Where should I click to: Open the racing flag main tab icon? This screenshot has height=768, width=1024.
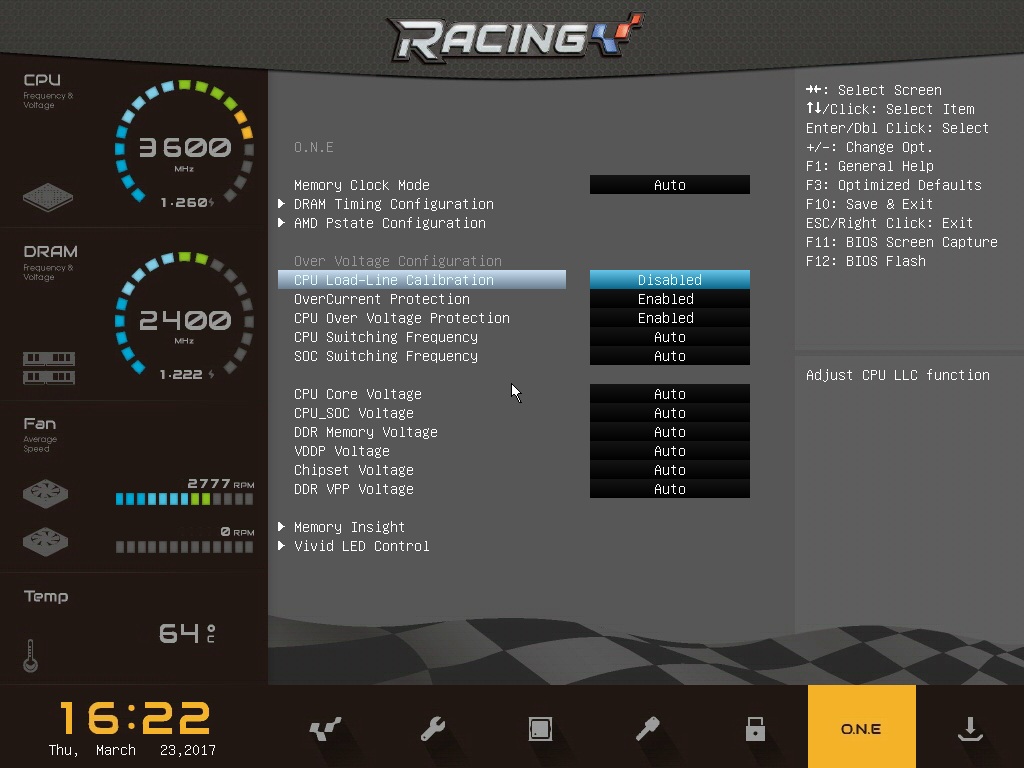(x=325, y=728)
